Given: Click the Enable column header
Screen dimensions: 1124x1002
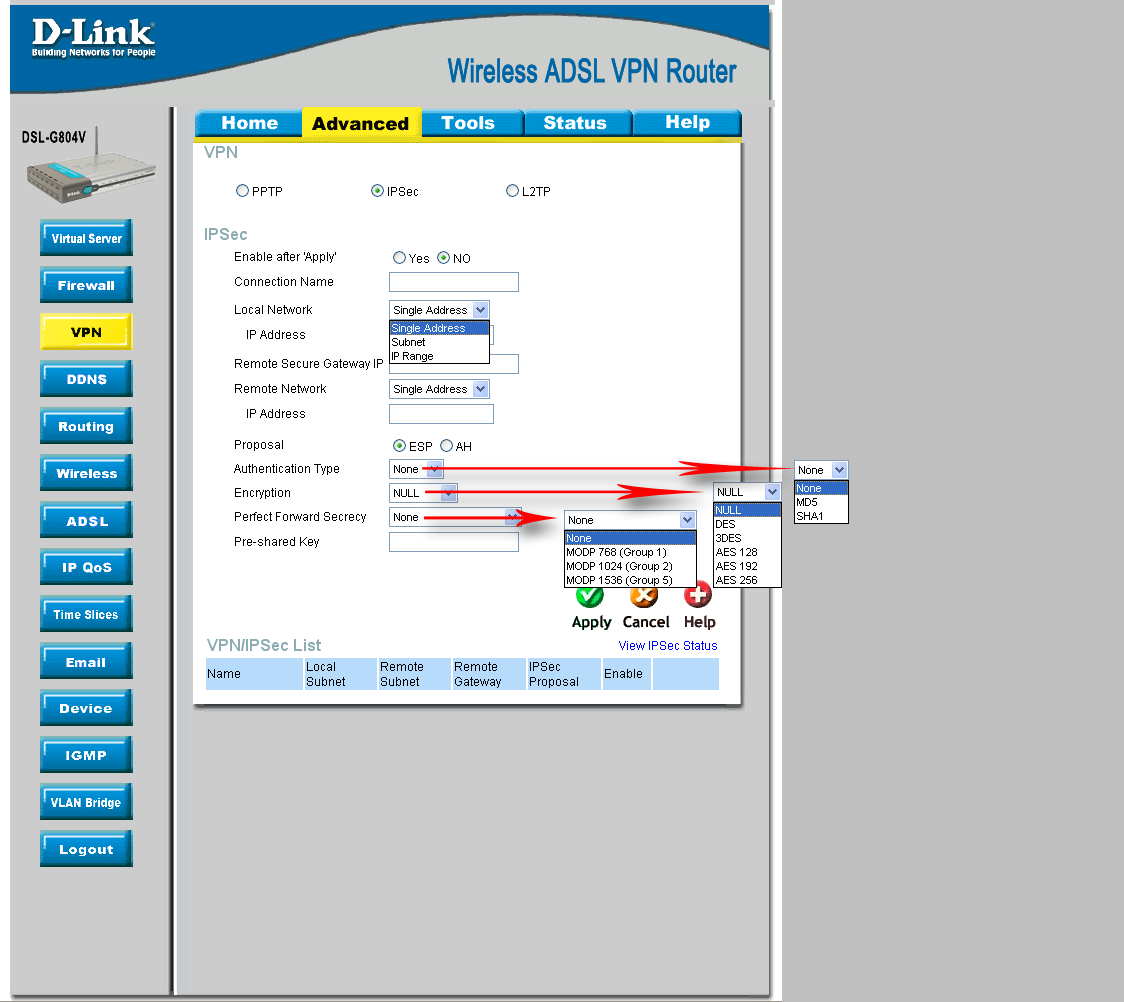Looking at the screenshot, I should coord(627,674).
